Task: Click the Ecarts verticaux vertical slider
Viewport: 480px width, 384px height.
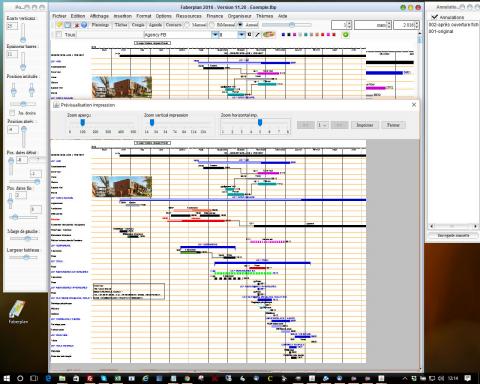Action: point(23,33)
